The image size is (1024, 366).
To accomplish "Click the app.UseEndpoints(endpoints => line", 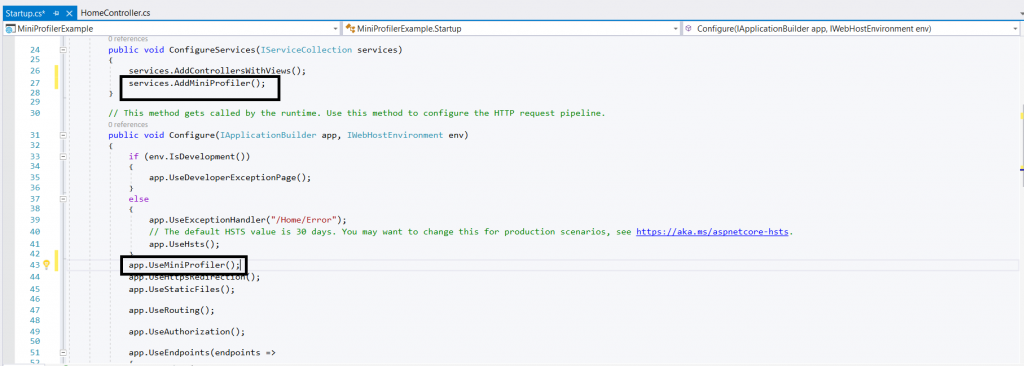I will [x=202, y=353].
